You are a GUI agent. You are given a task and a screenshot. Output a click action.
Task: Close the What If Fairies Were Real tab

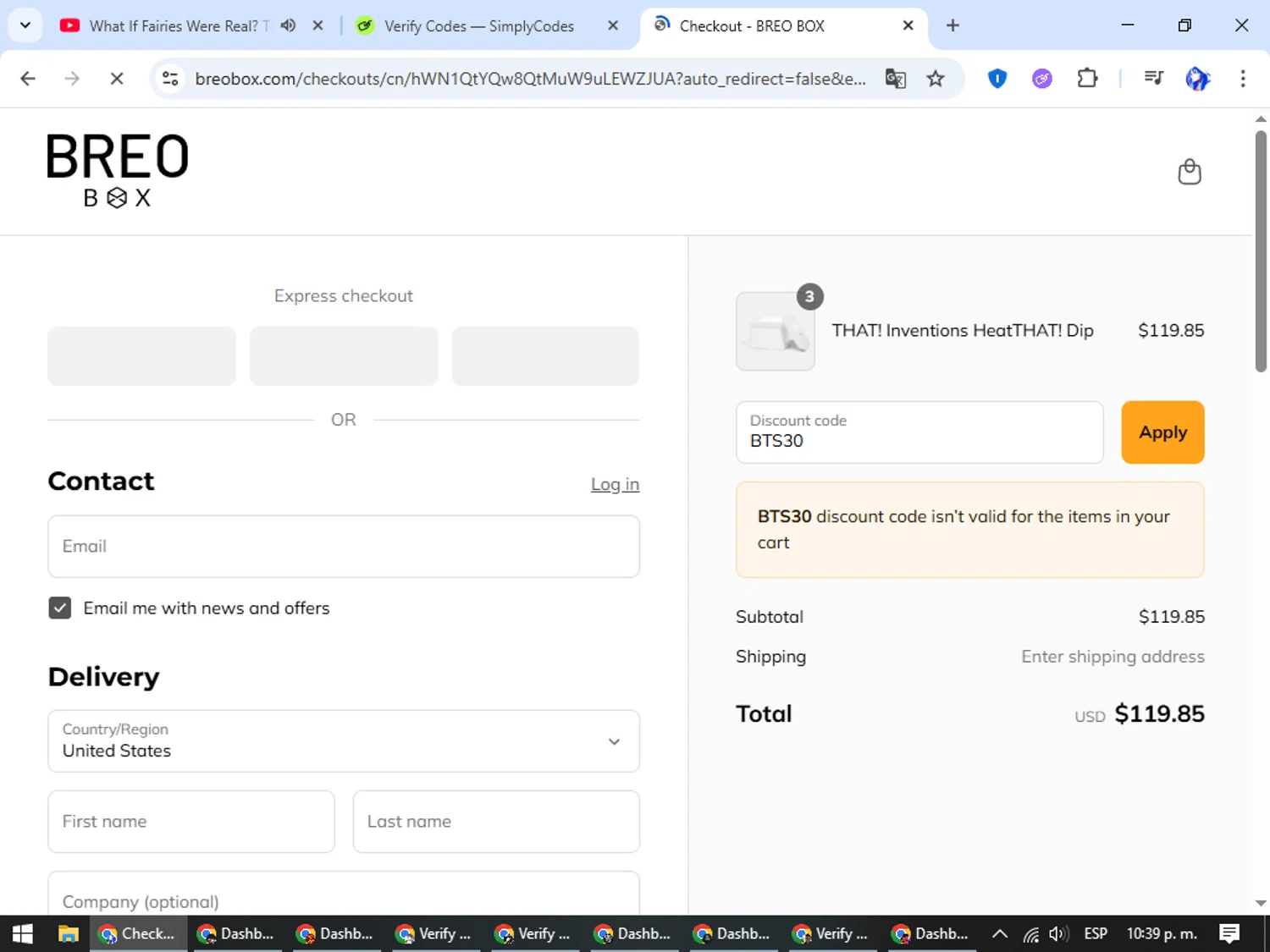coord(318,25)
